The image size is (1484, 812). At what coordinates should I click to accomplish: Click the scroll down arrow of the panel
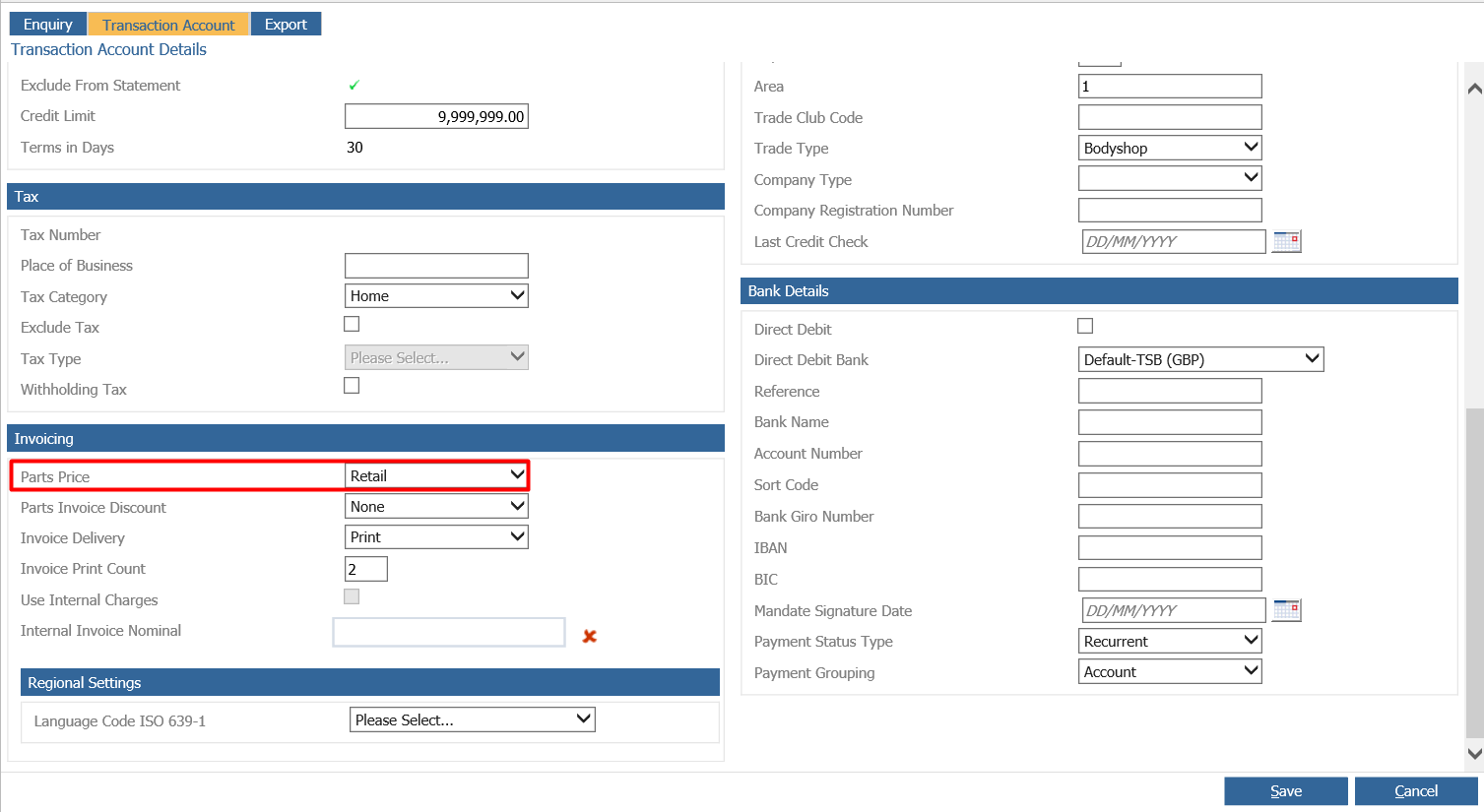click(1474, 754)
